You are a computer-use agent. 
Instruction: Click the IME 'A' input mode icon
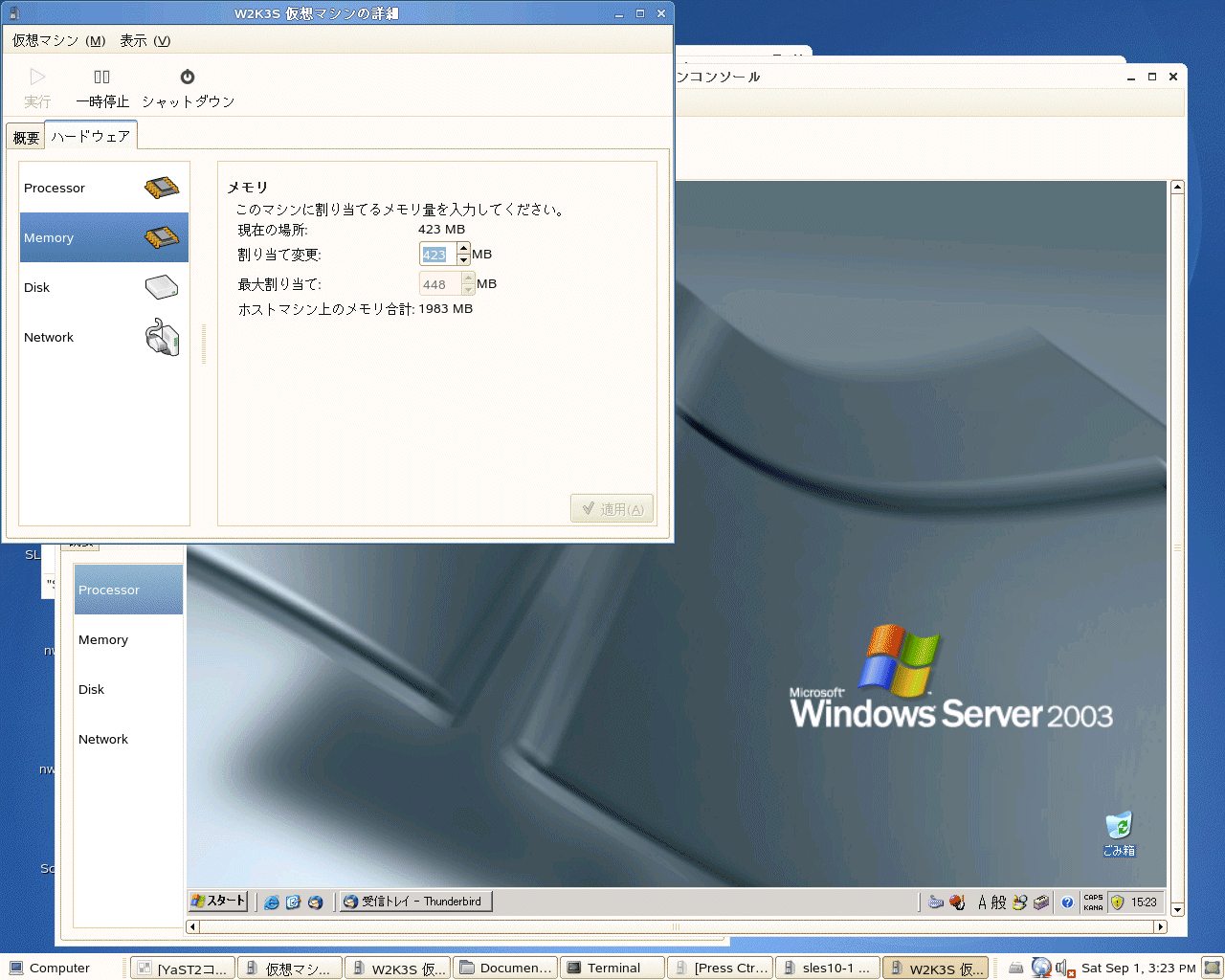982,902
